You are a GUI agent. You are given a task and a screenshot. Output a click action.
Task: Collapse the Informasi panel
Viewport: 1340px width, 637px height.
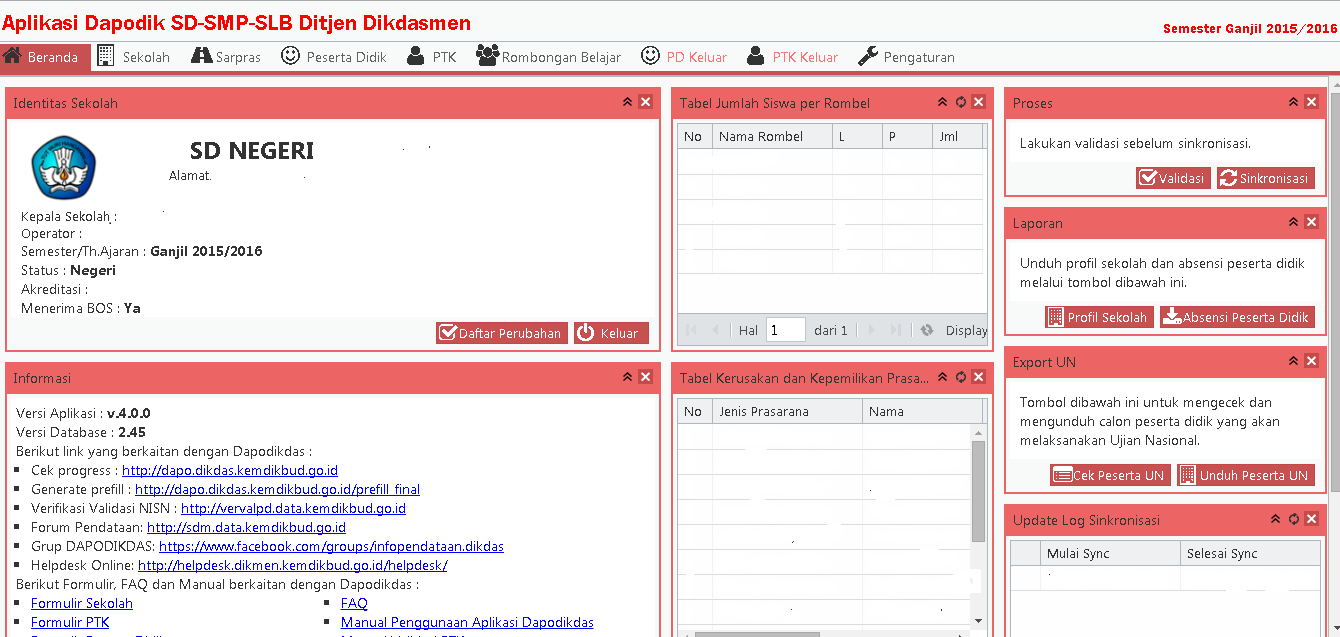(x=627, y=377)
